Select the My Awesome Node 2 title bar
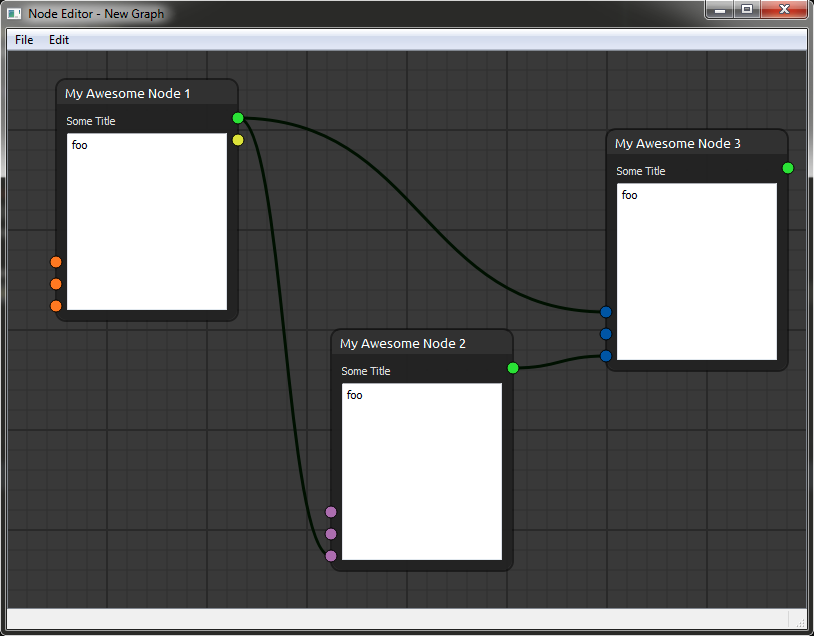The image size is (814, 636). pyautogui.click(x=422, y=344)
